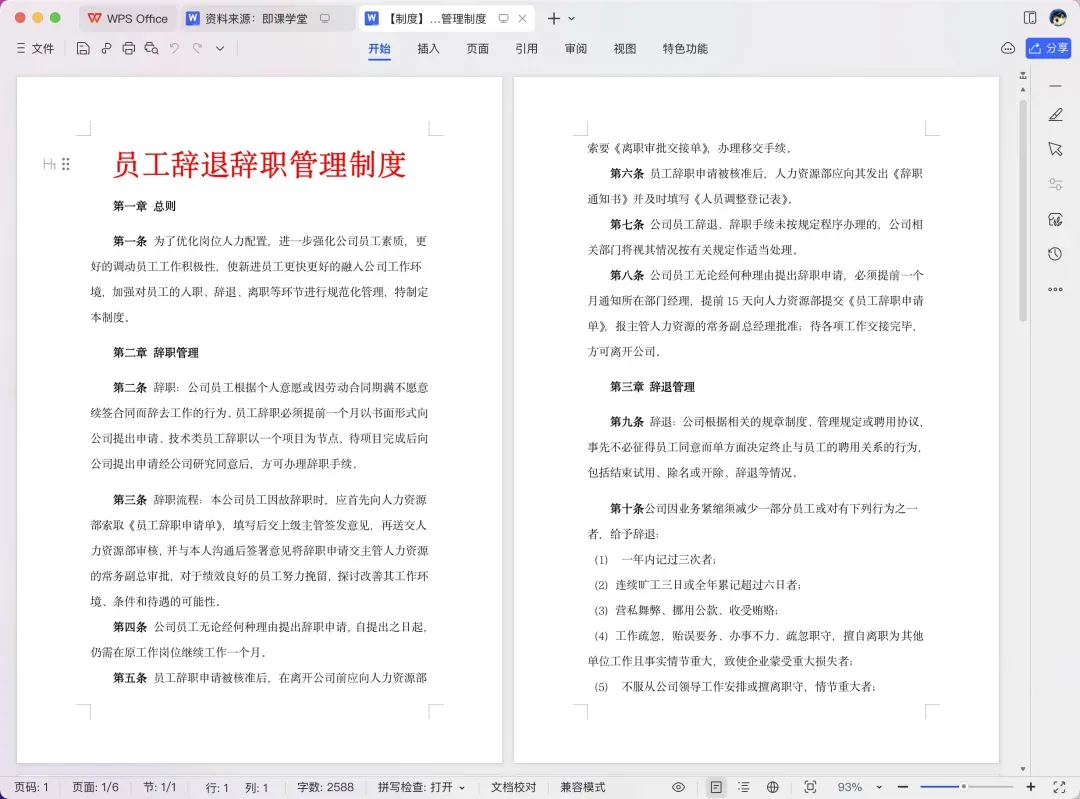The image size is (1080, 799).
Task: Click the Save icon in quick toolbar
Action: pos(83,48)
